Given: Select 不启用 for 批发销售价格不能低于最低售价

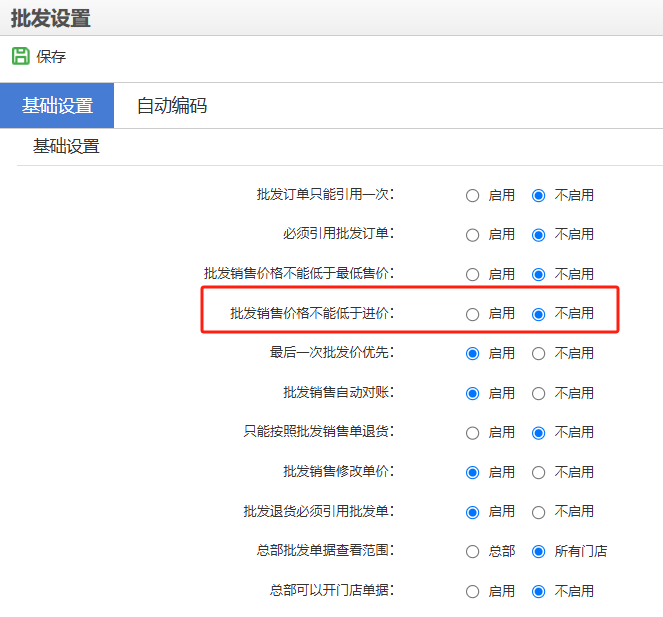Looking at the screenshot, I should pos(538,274).
